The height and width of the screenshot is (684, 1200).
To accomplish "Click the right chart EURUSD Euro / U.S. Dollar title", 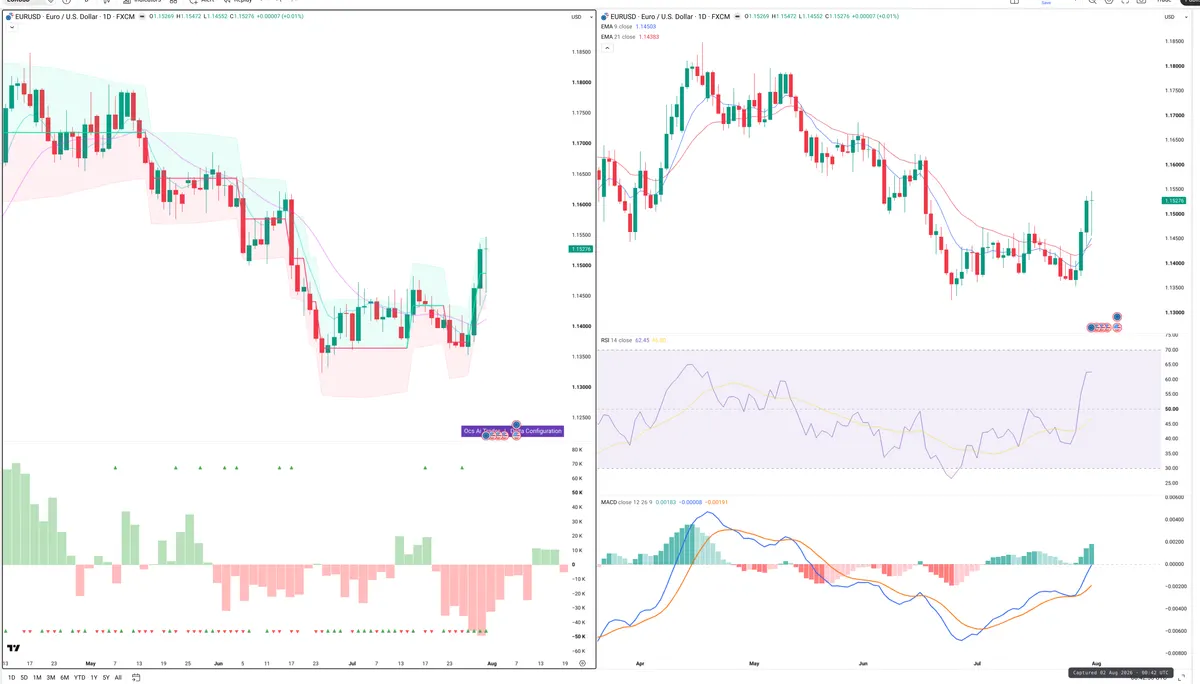I will 669,17.
